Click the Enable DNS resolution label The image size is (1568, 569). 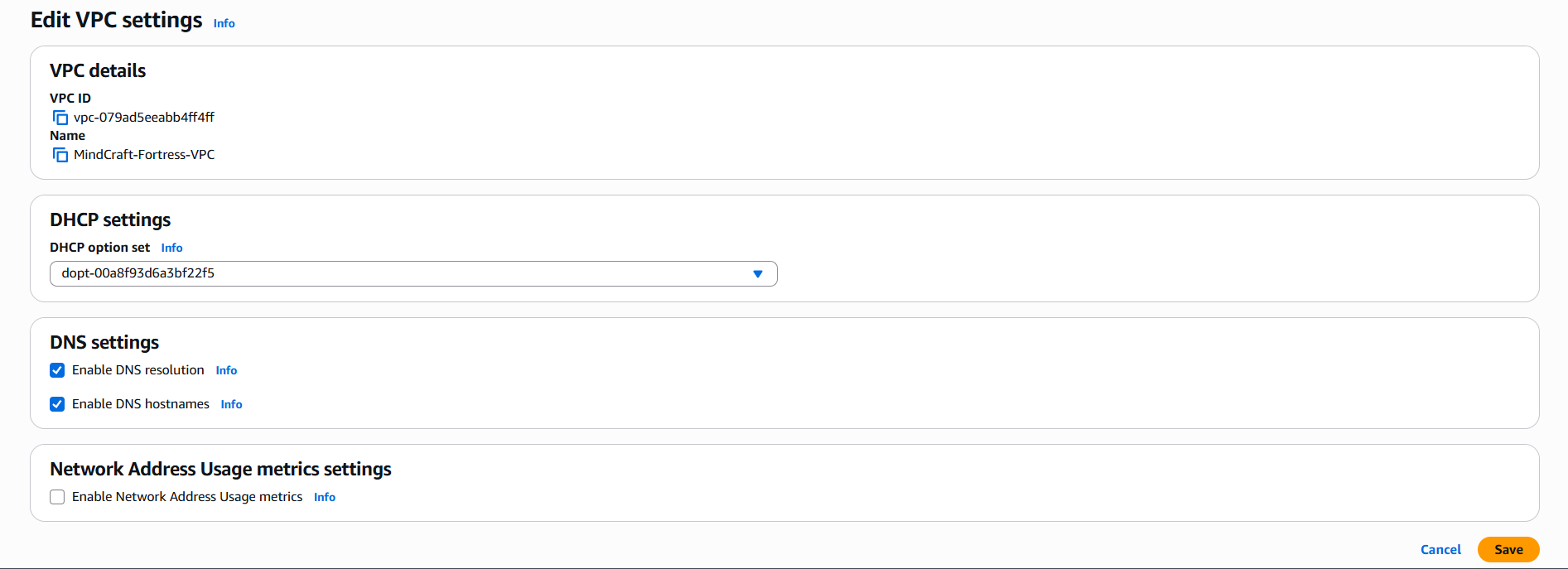138,370
